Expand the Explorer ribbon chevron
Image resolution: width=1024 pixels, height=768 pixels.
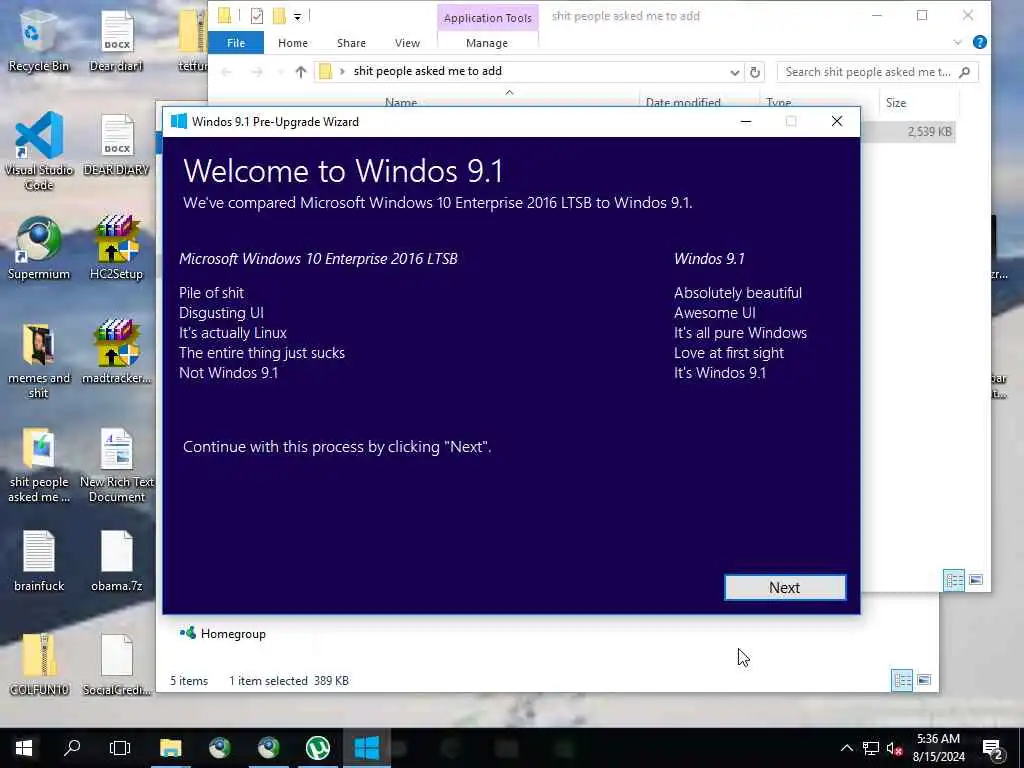[x=958, y=42]
